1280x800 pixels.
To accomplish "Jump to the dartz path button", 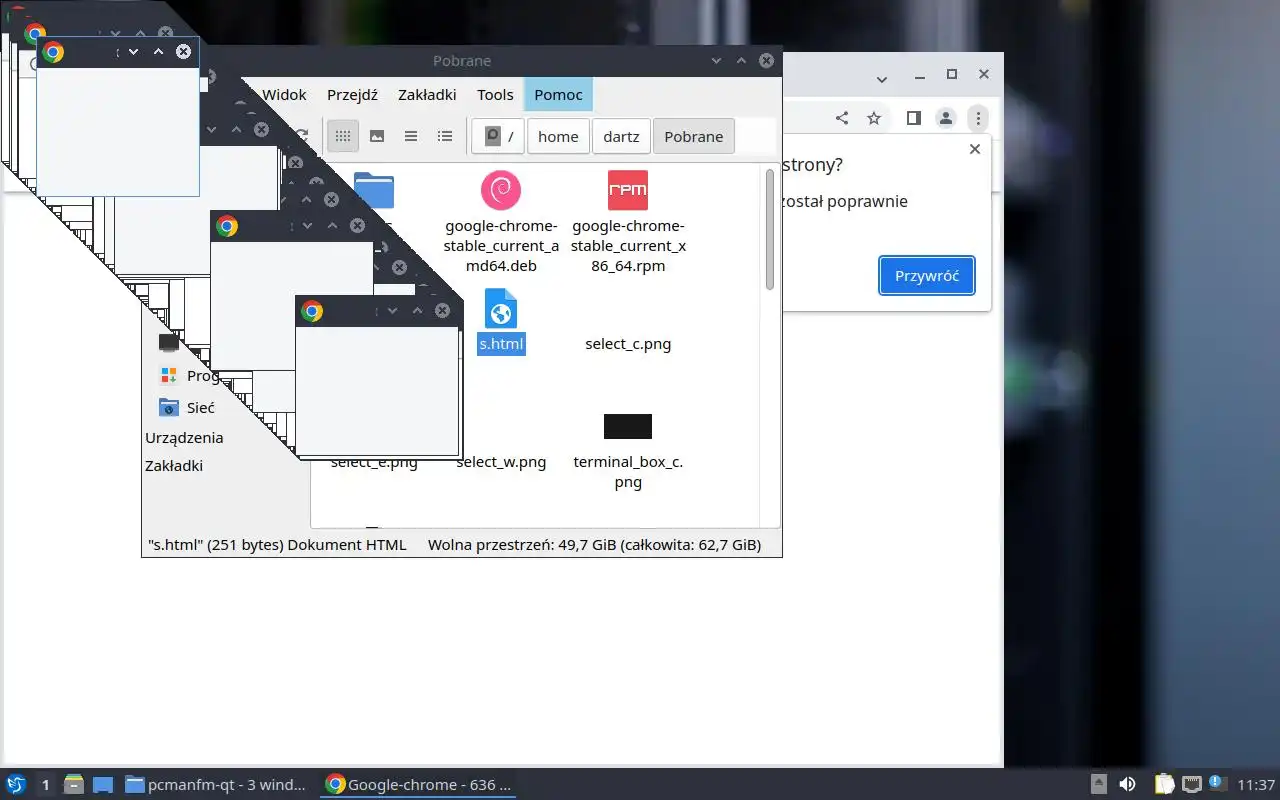I will tap(621, 137).
